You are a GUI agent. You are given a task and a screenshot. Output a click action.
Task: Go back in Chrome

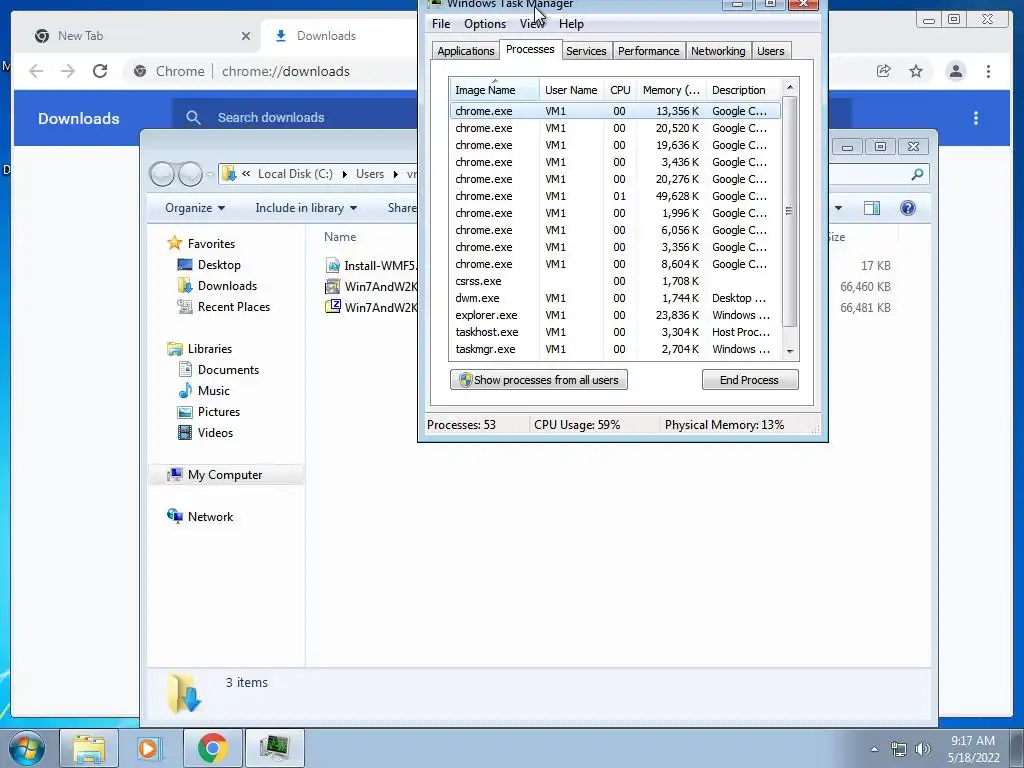pyautogui.click(x=36, y=71)
